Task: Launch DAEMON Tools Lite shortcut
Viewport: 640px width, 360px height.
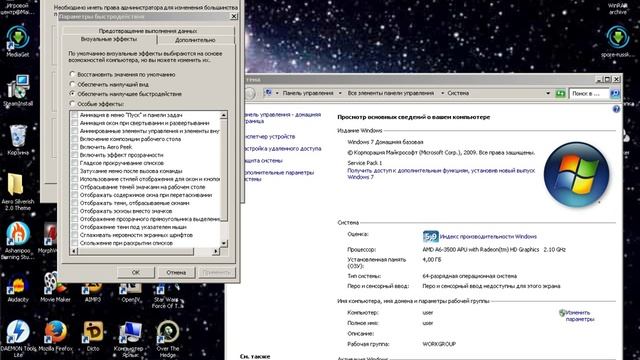Action: point(18,339)
